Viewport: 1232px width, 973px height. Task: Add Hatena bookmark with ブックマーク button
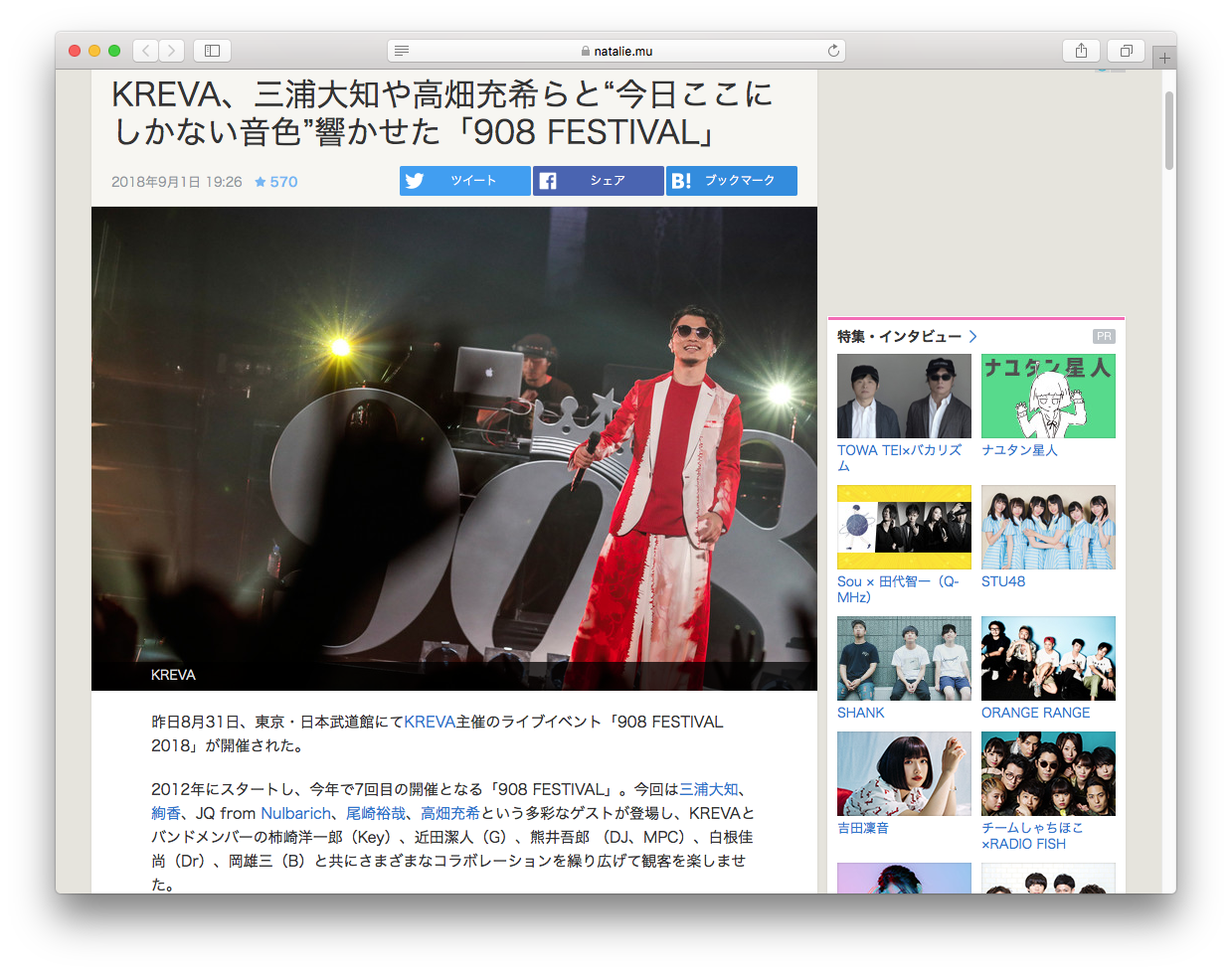pos(731,181)
